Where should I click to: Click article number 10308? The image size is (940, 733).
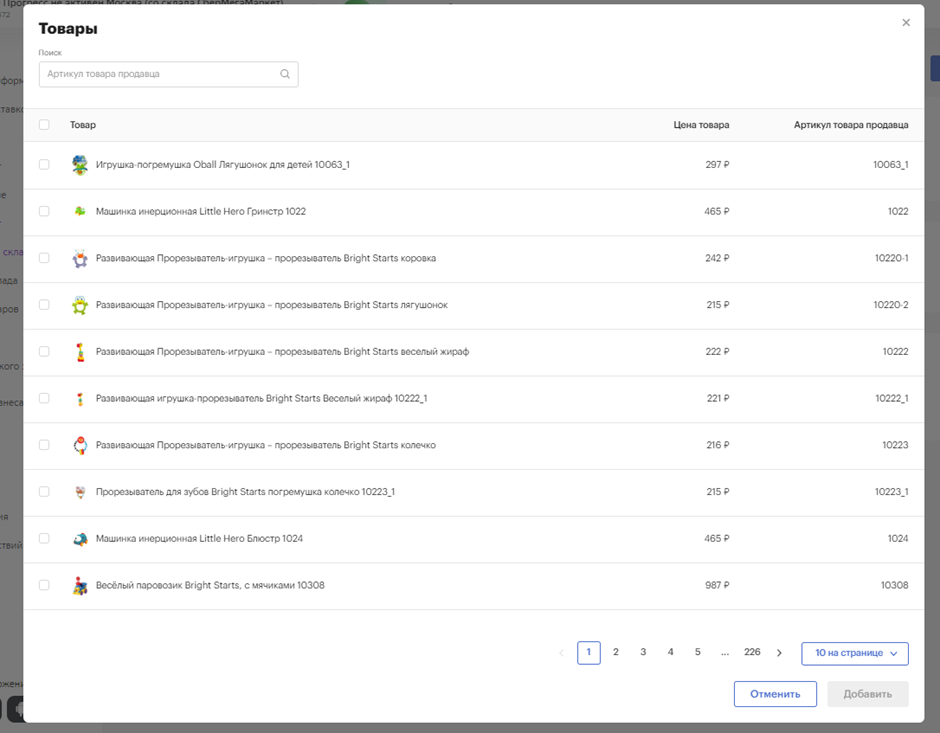(x=894, y=585)
